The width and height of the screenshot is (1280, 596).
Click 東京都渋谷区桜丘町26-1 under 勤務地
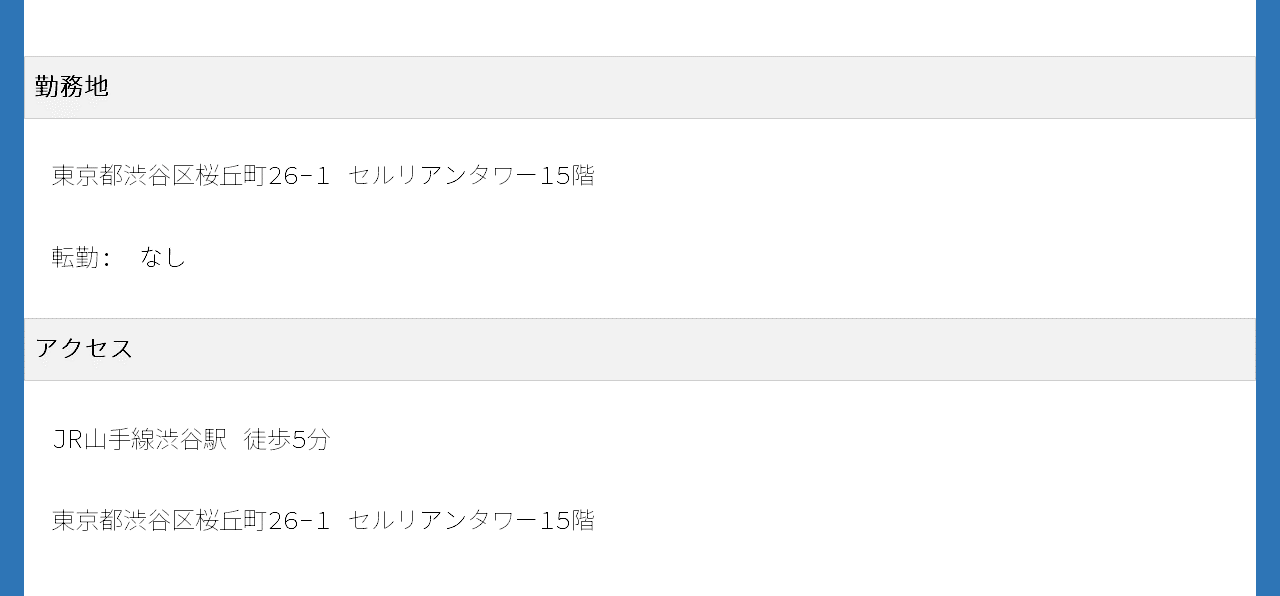191,176
